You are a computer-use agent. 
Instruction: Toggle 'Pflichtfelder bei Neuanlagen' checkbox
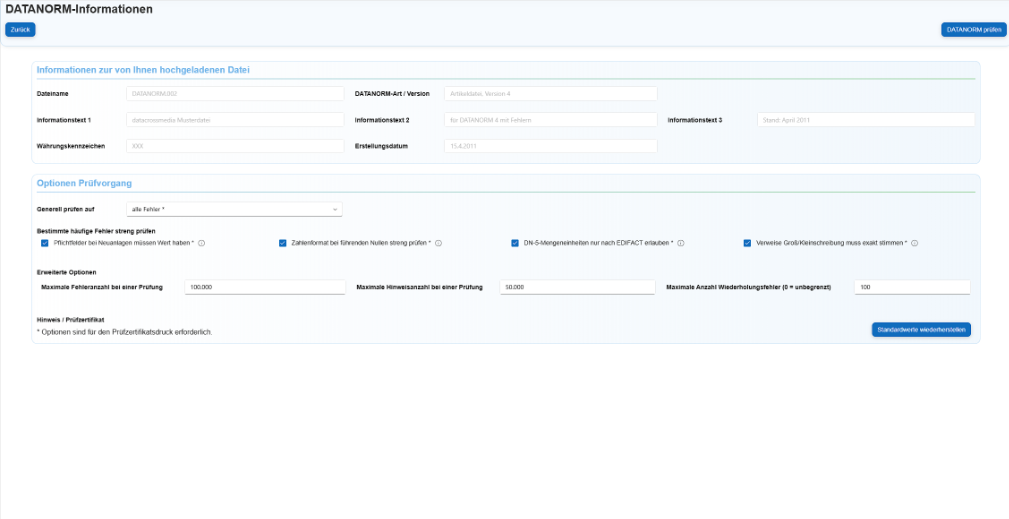[45, 243]
